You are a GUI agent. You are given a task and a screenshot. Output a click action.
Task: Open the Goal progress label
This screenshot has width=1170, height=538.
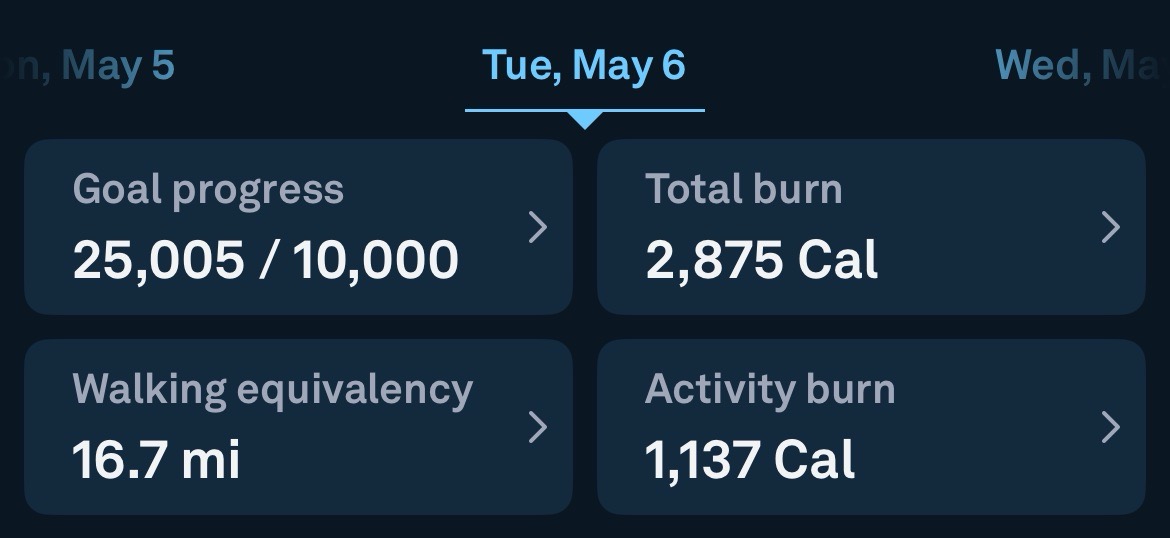(x=208, y=190)
